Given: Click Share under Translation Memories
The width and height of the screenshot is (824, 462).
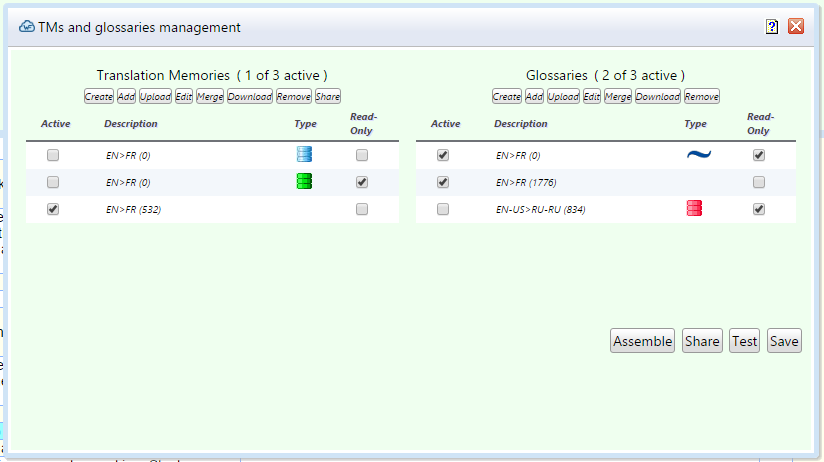Looking at the screenshot, I should 328,97.
